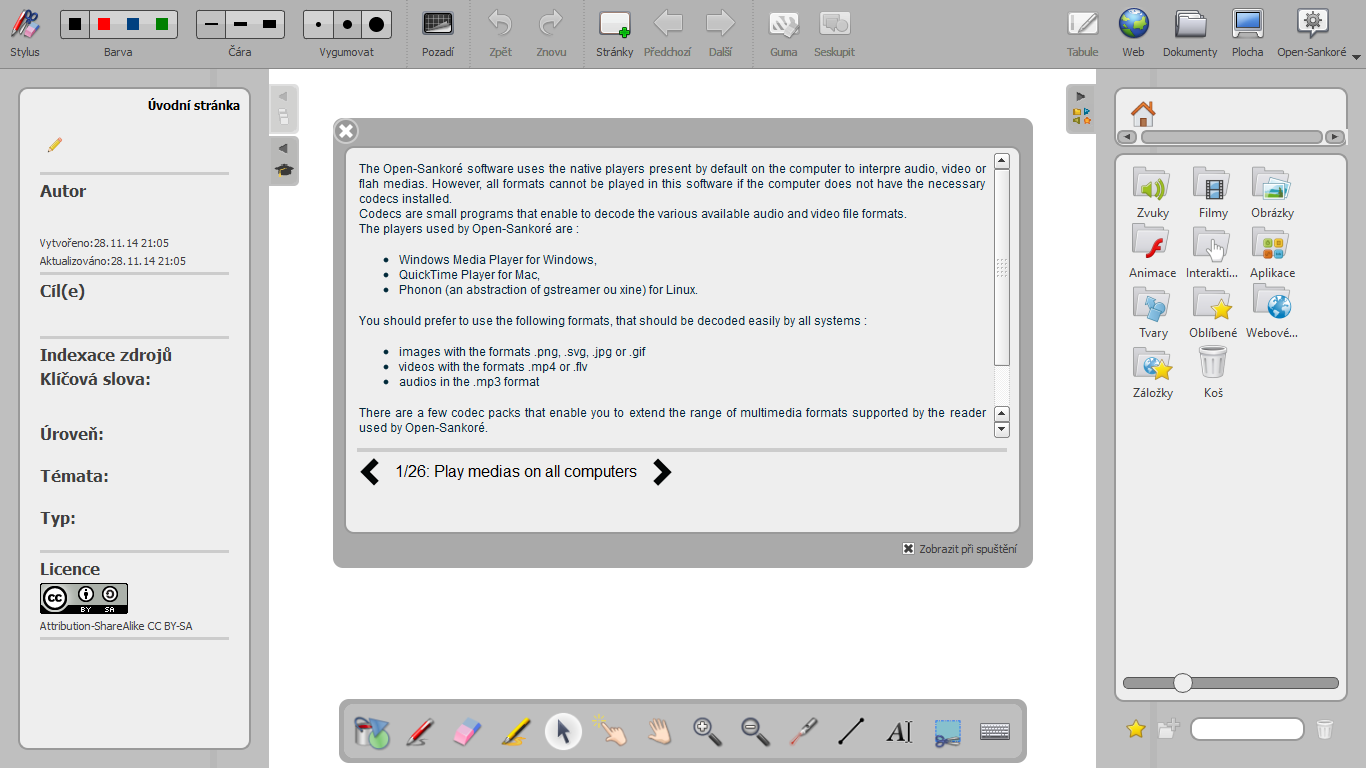Open the Stylus toolbar toggle
Viewport: 1366px width, 768px height.
tap(25, 32)
